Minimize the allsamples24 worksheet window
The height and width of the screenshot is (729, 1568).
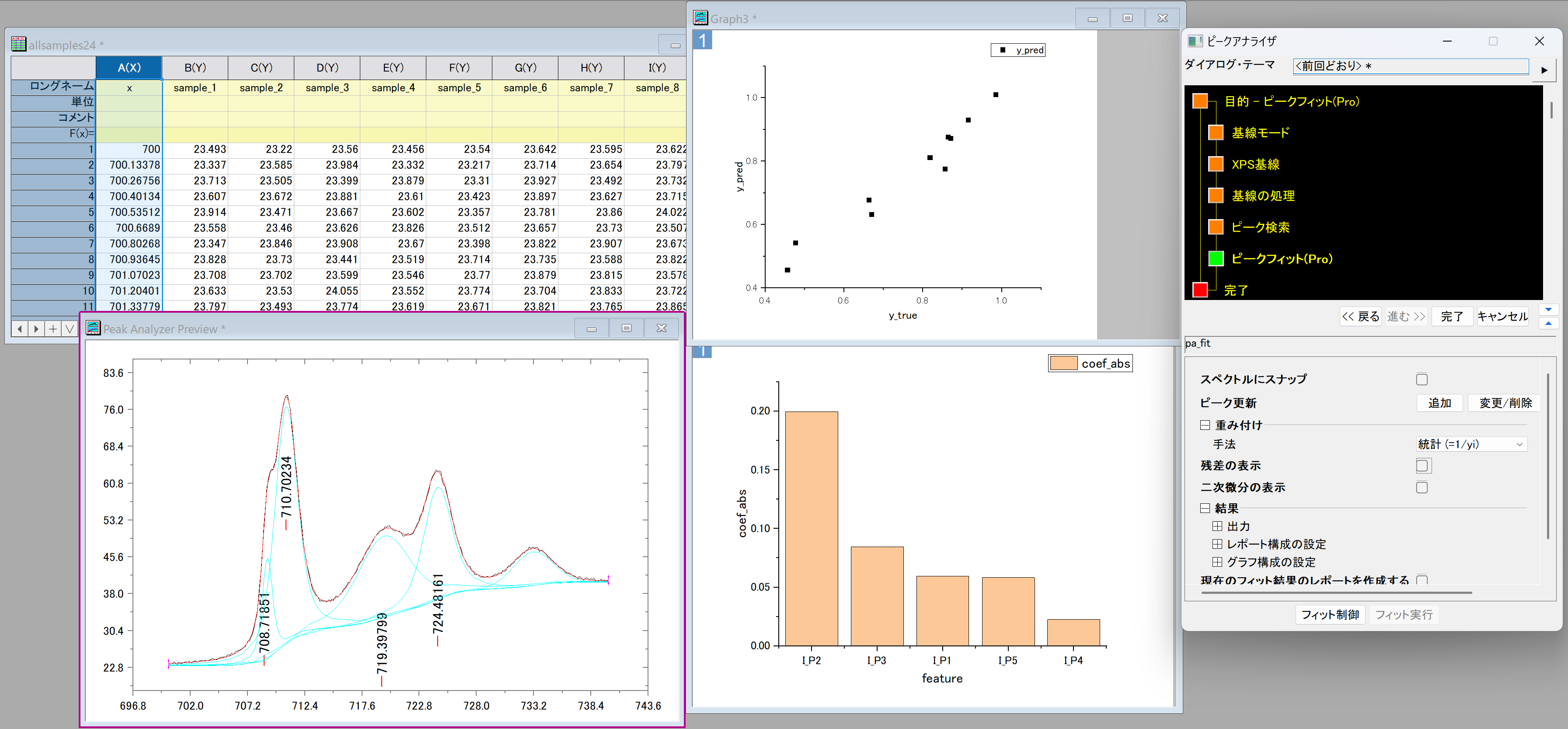point(674,45)
